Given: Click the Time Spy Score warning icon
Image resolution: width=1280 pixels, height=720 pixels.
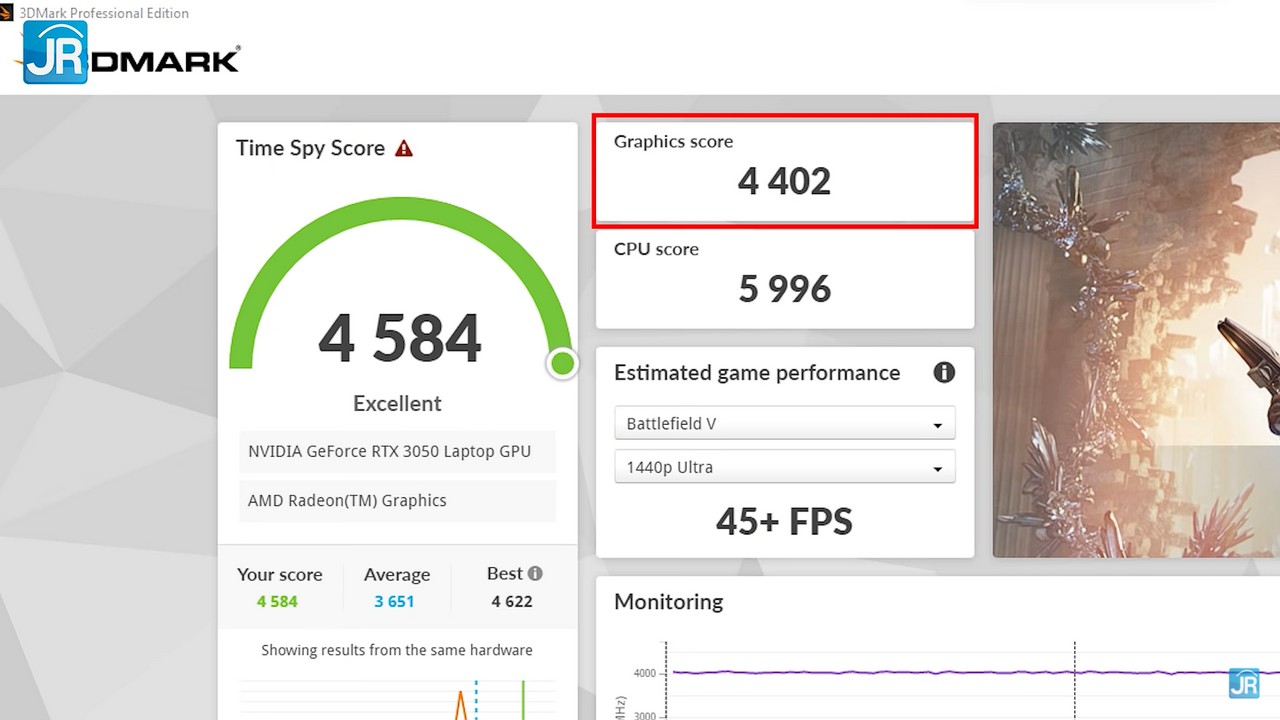Looking at the screenshot, I should [404, 149].
